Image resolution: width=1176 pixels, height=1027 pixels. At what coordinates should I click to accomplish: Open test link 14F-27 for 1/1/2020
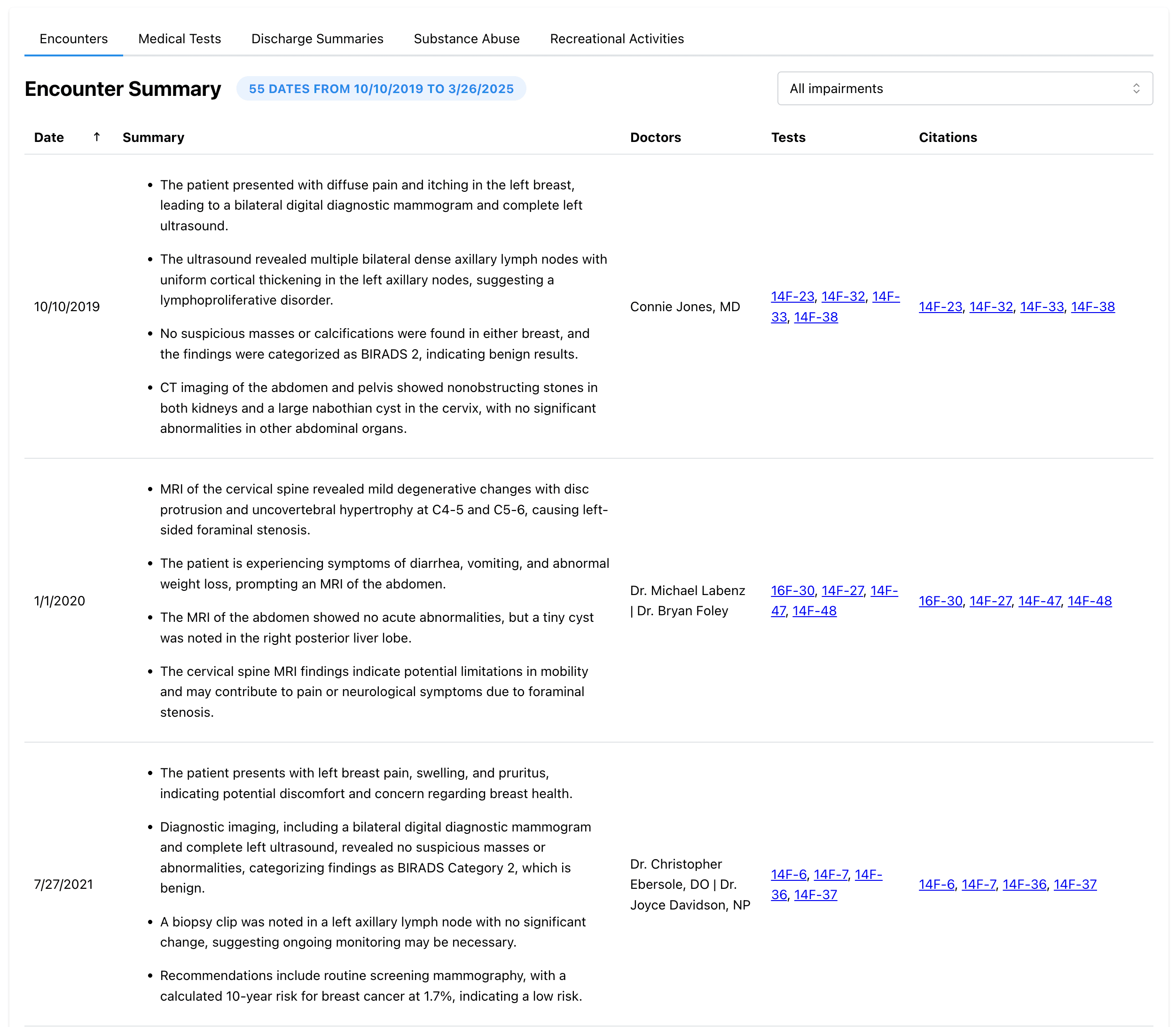point(843,591)
